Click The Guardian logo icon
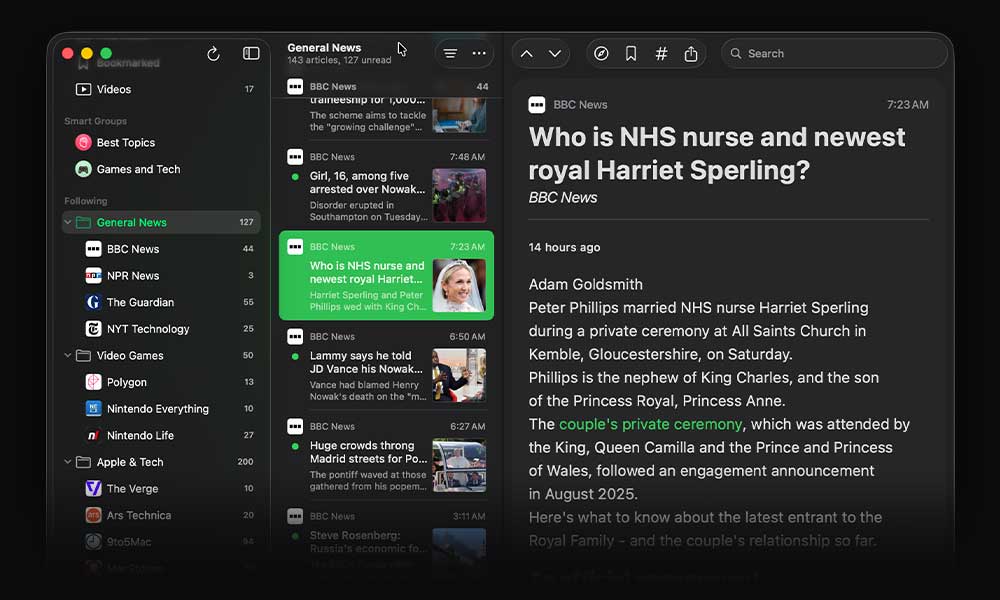1000x600 pixels. (93, 302)
